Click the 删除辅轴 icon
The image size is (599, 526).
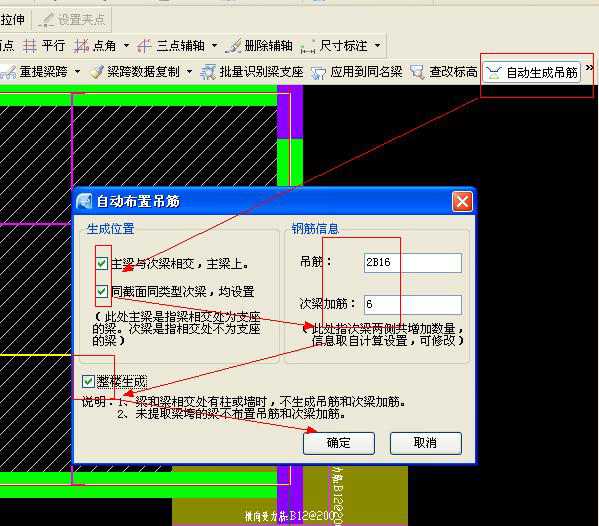tap(233, 46)
